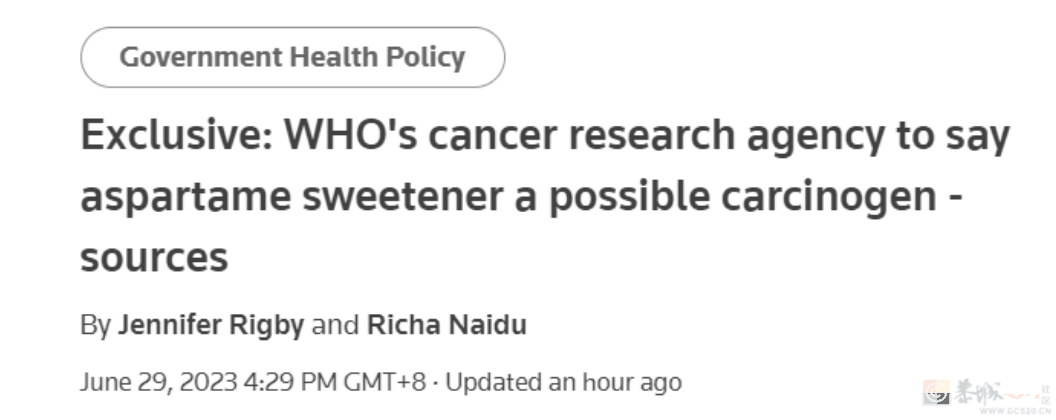The height and width of the screenshot is (420, 1056).
Task: Click "aspartame" in the headline
Action: coord(185,197)
